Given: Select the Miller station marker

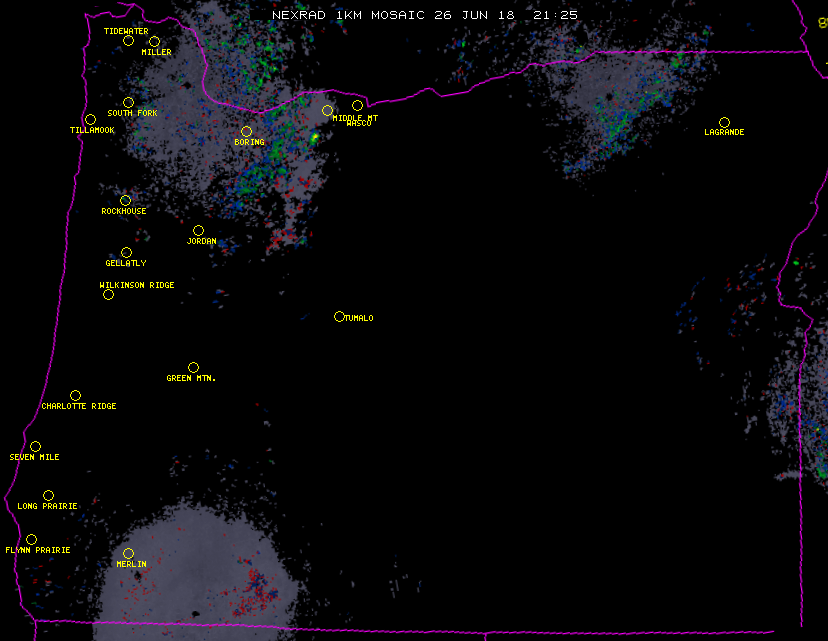Looking at the screenshot, I should pyautogui.click(x=154, y=42).
